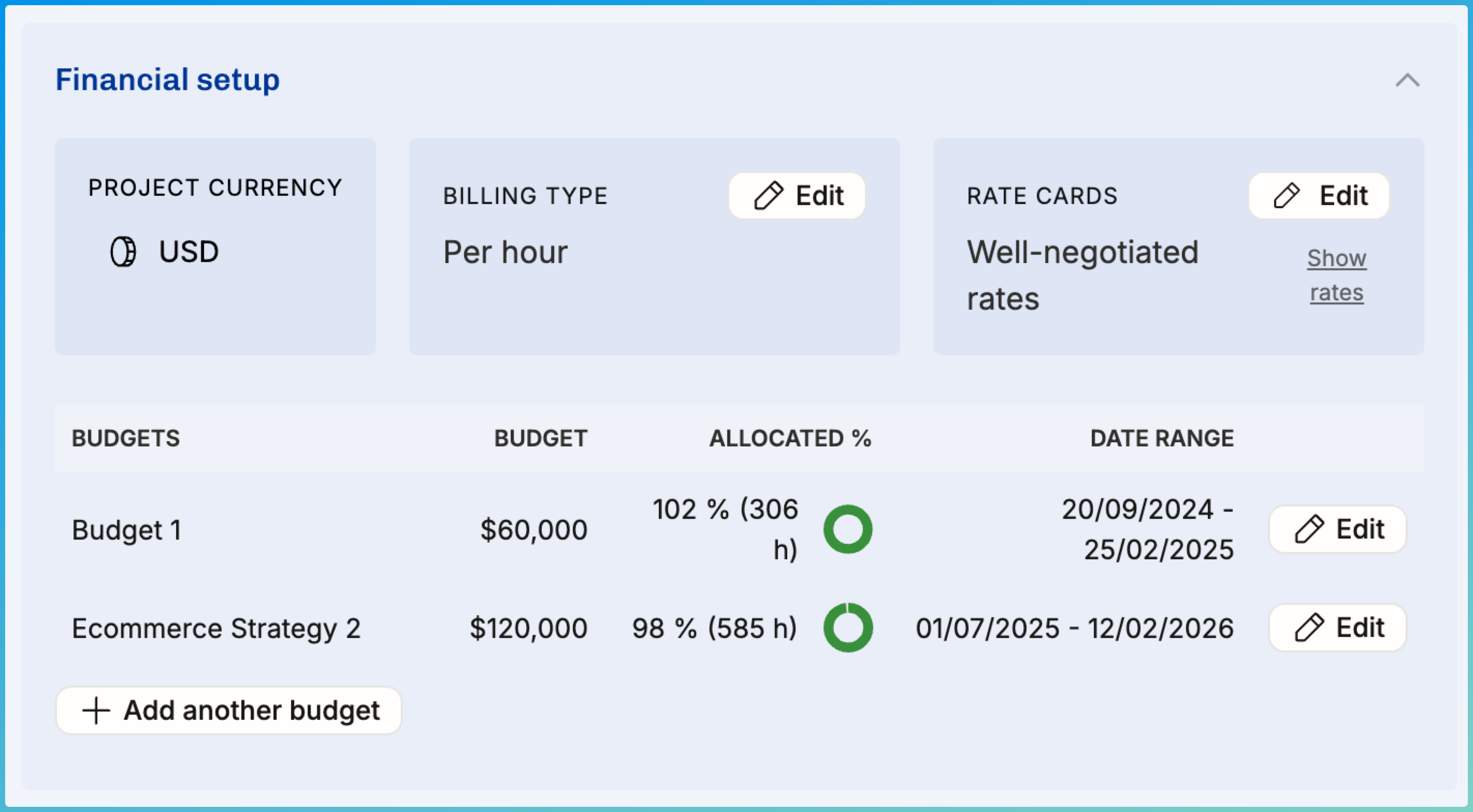Click the pencil icon in Budget 1 row
The height and width of the screenshot is (812, 1473).
[1309, 529]
